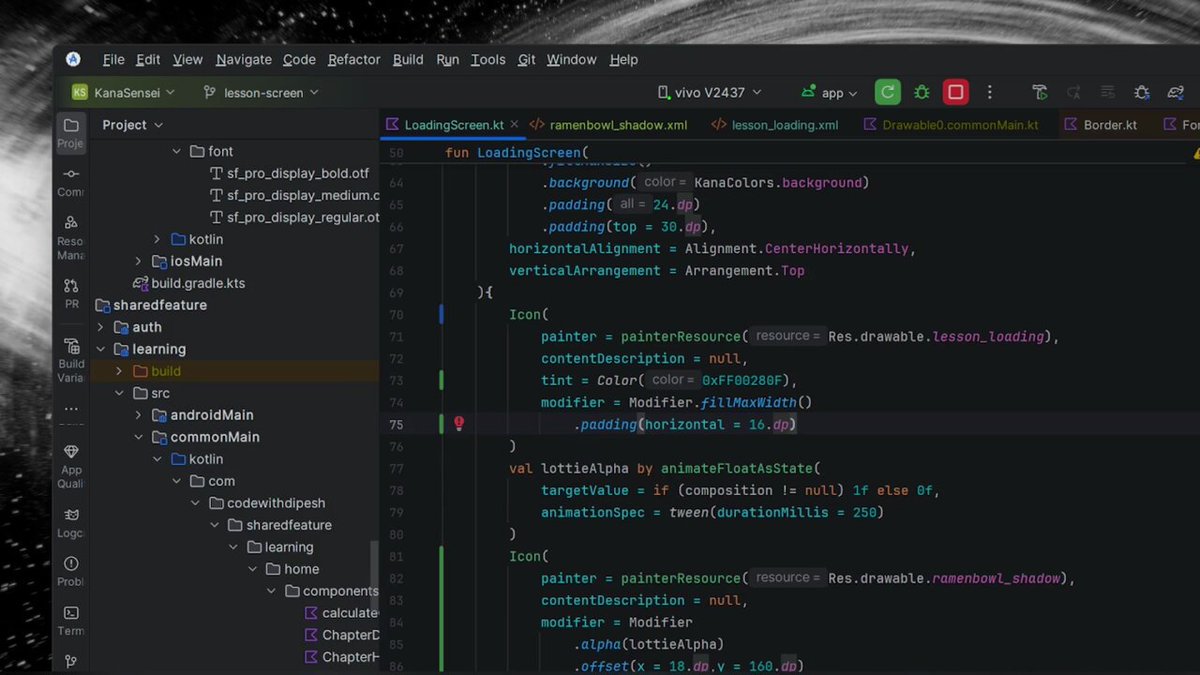Click the Debug bug icon
Viewport: 1200px width, 675px height.
click(922, 92)
